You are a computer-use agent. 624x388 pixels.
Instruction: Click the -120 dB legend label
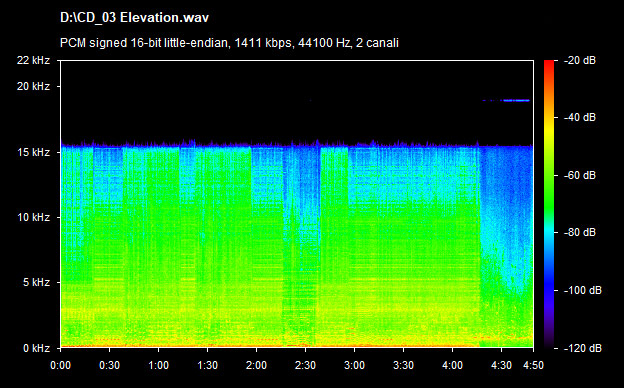[x=583, y=348]
